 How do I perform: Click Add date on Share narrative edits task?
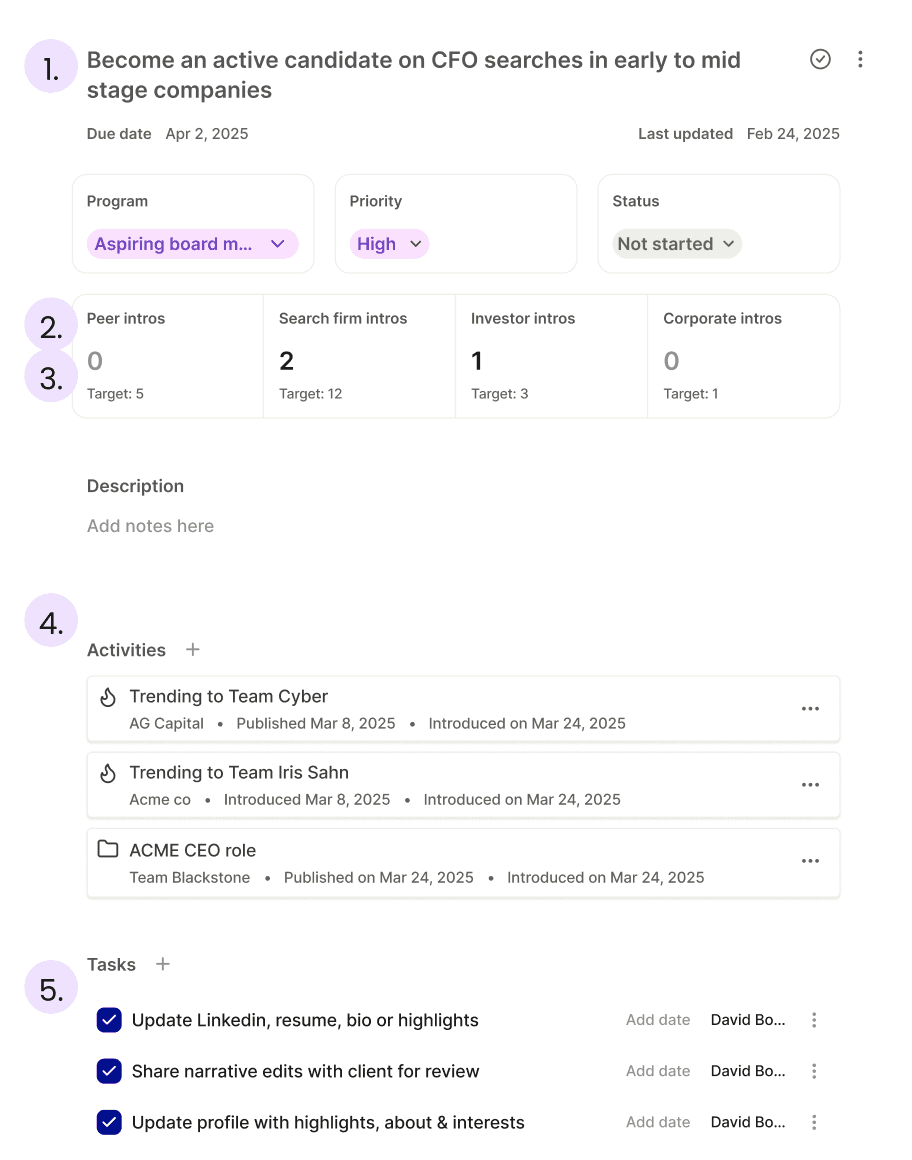click(658, 1071)
